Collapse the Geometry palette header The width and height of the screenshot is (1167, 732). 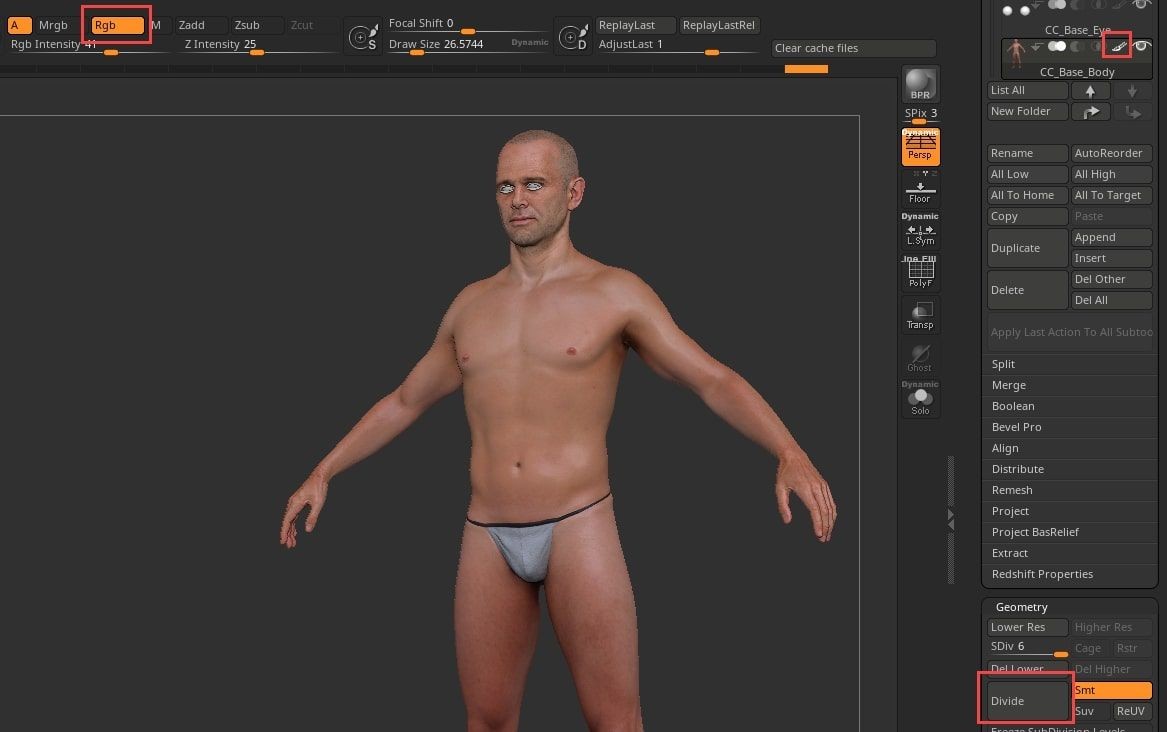tap(1021, 607)
